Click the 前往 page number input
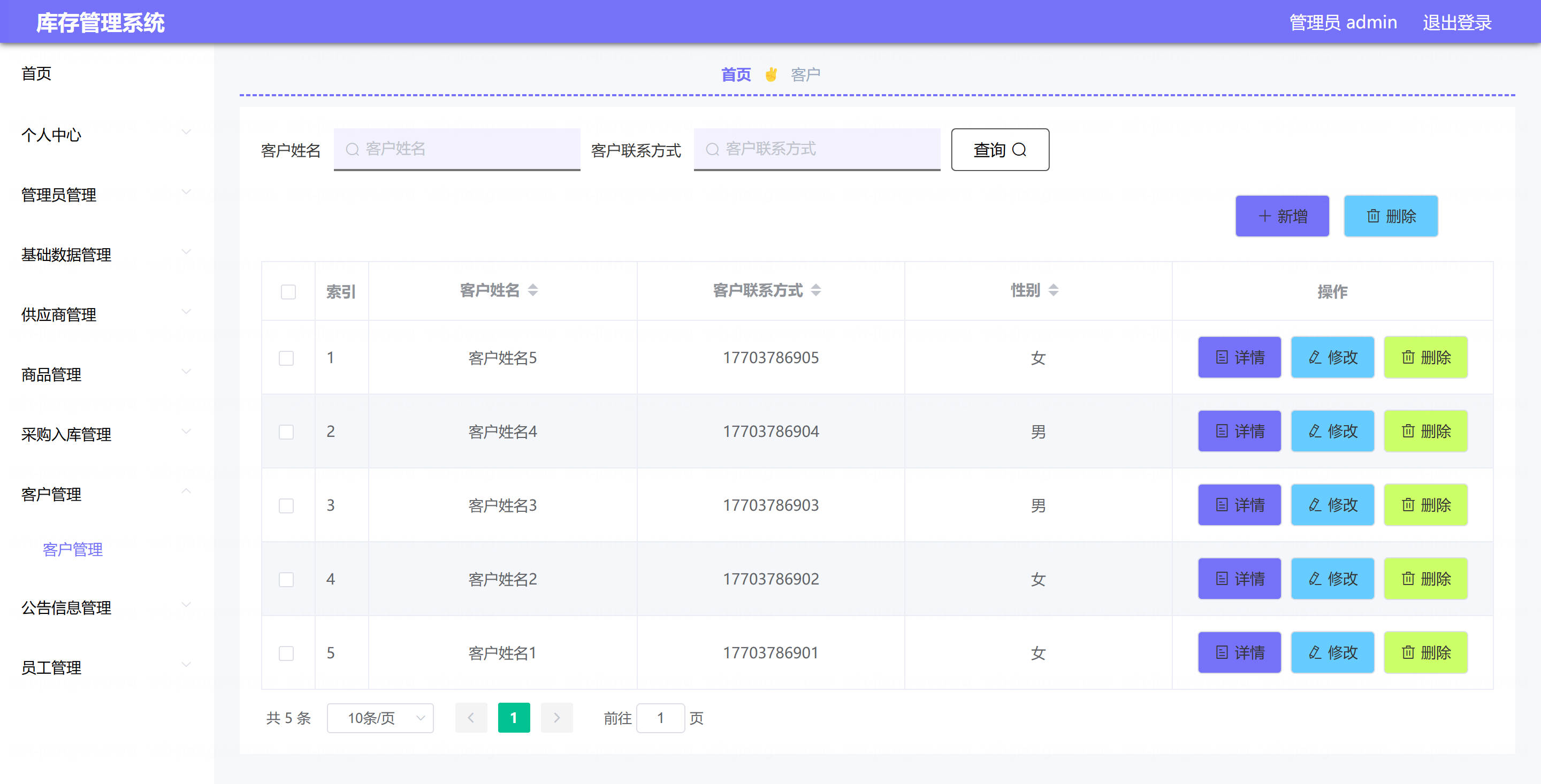This screenshot has height=784, width=1541. click(x=660, y=718)
